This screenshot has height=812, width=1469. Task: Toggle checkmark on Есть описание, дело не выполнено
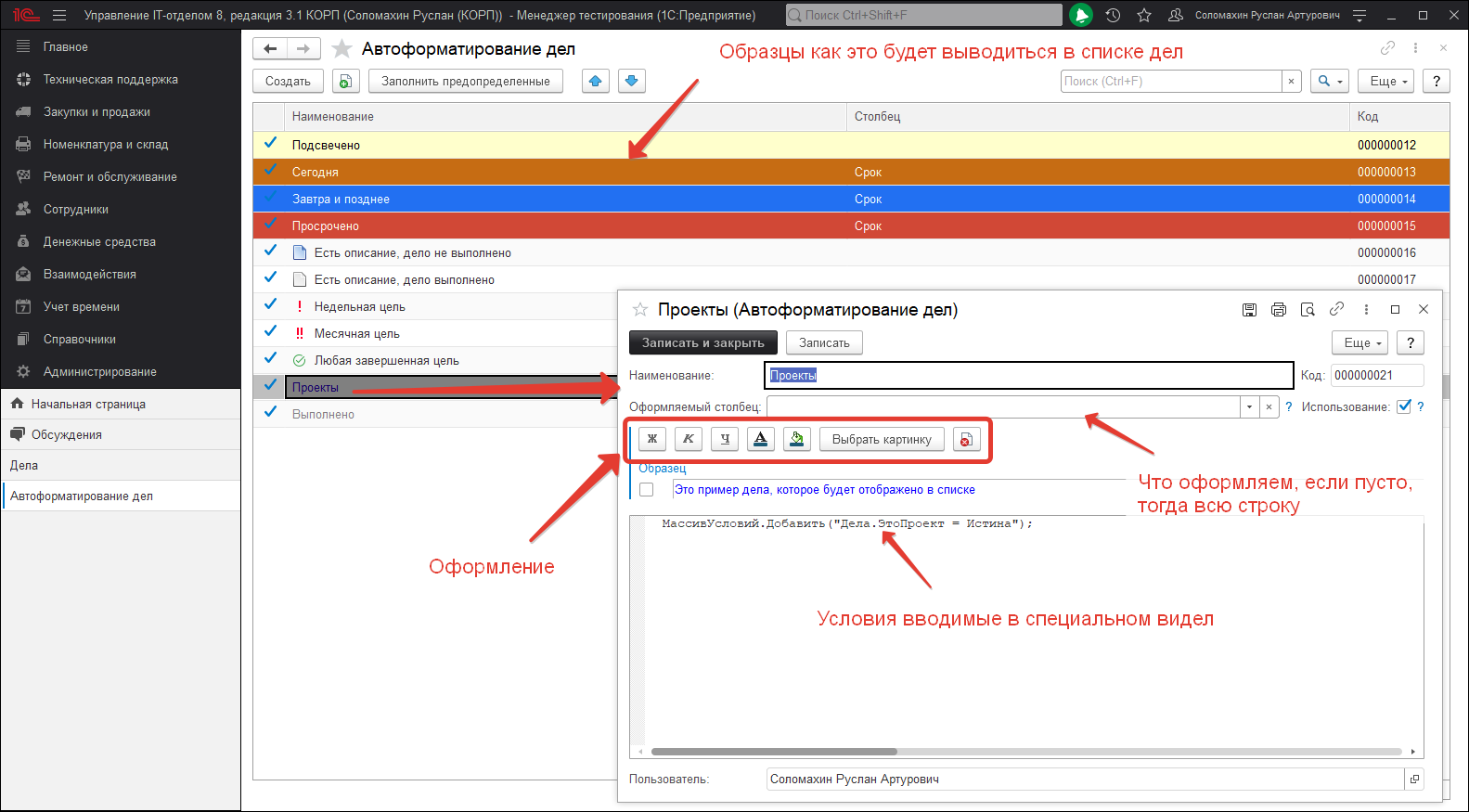[271, 251]
